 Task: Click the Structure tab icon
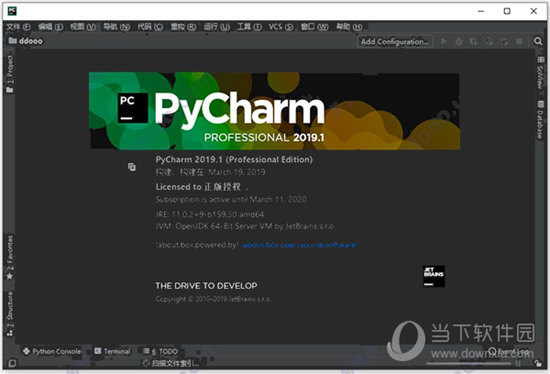point(10,333)
